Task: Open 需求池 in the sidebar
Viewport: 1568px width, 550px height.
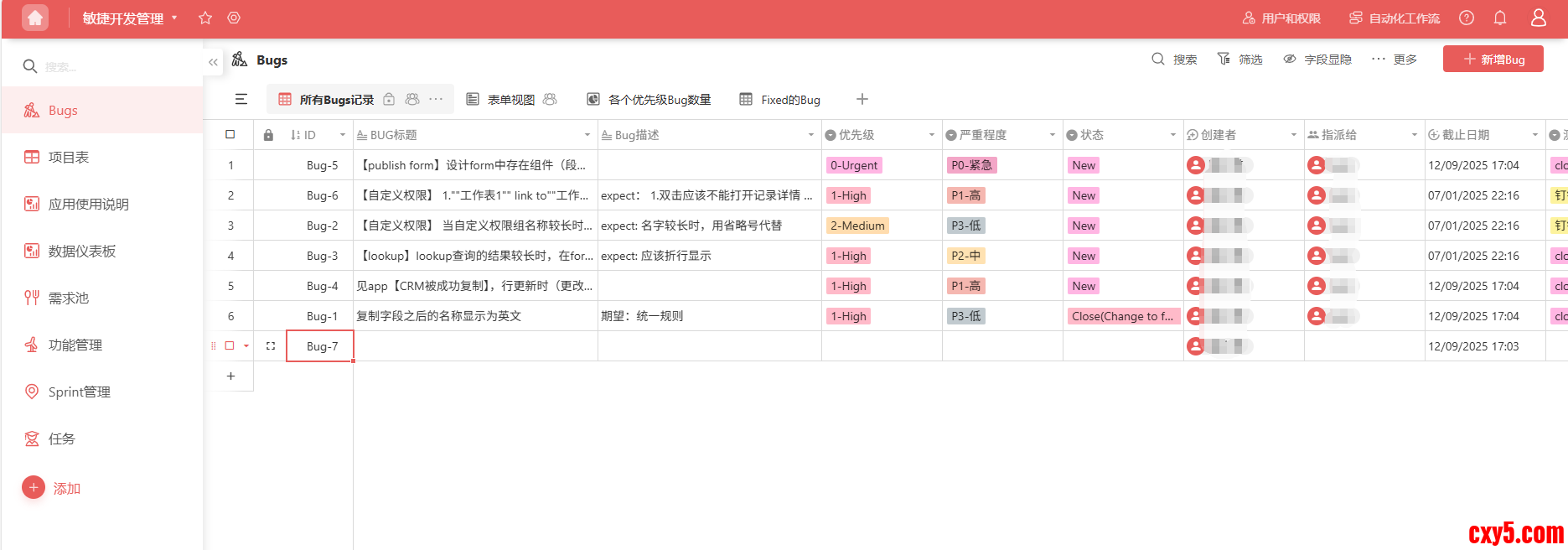Action: click(69, 298)
